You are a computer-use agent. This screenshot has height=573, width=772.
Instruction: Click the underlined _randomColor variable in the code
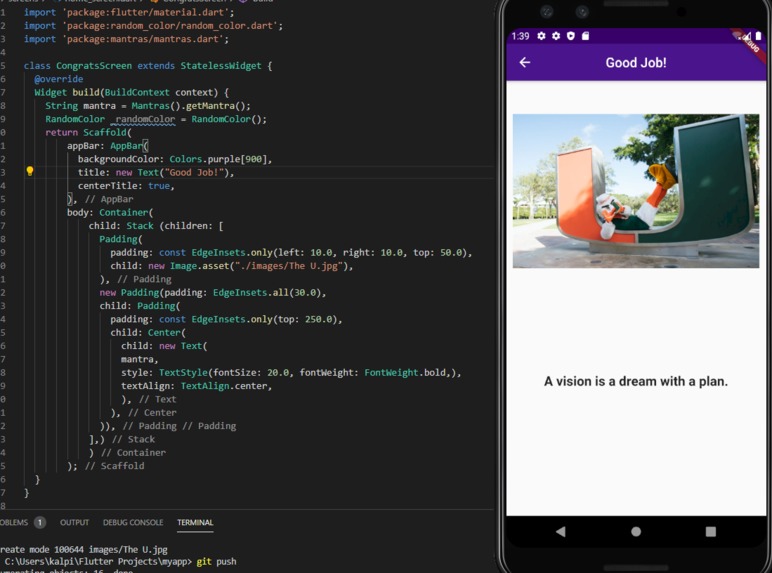tap(144, 119)
